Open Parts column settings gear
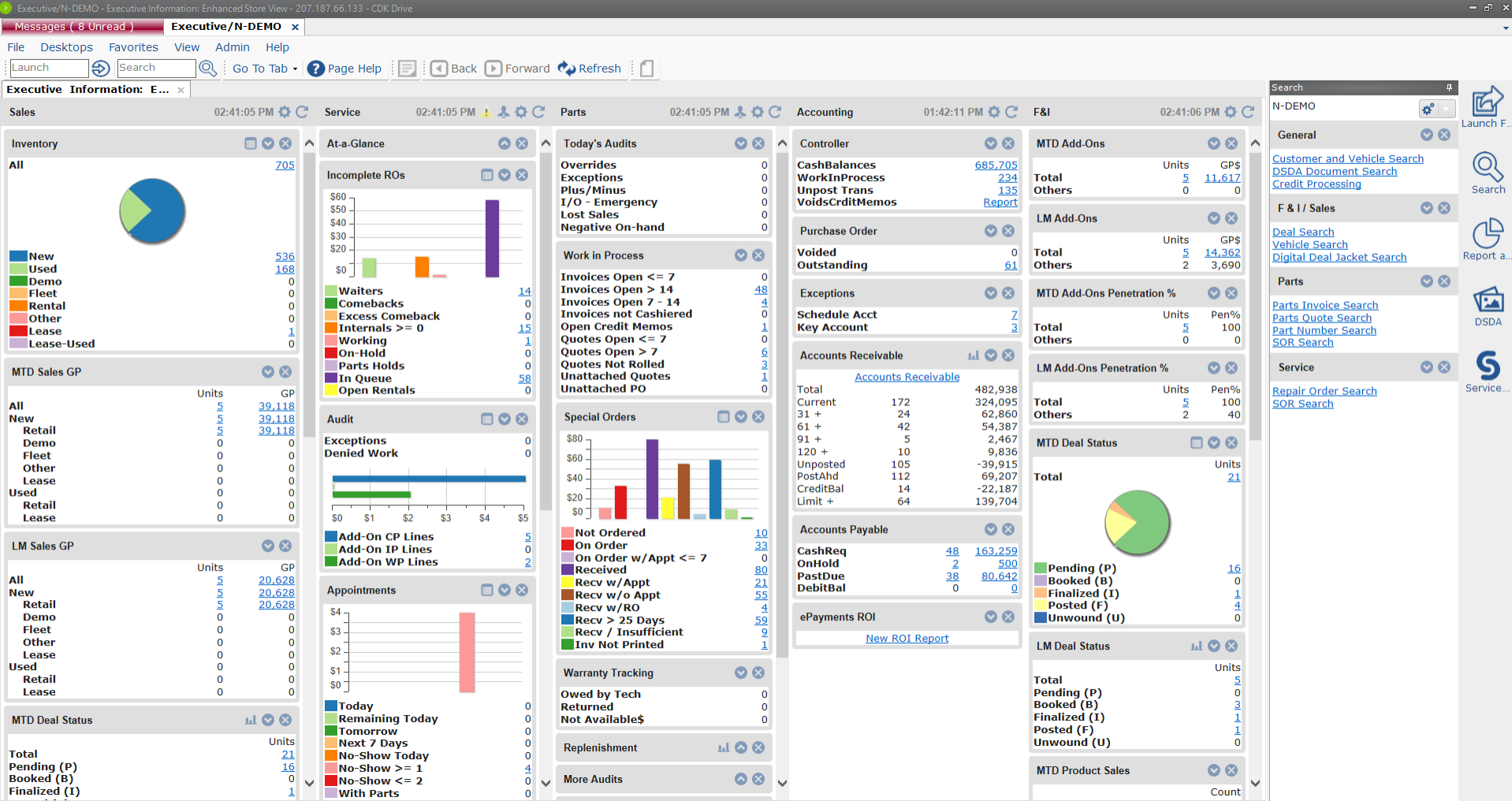The width and height of the screenshot is (1512, 801). click(x=758, y=112)
